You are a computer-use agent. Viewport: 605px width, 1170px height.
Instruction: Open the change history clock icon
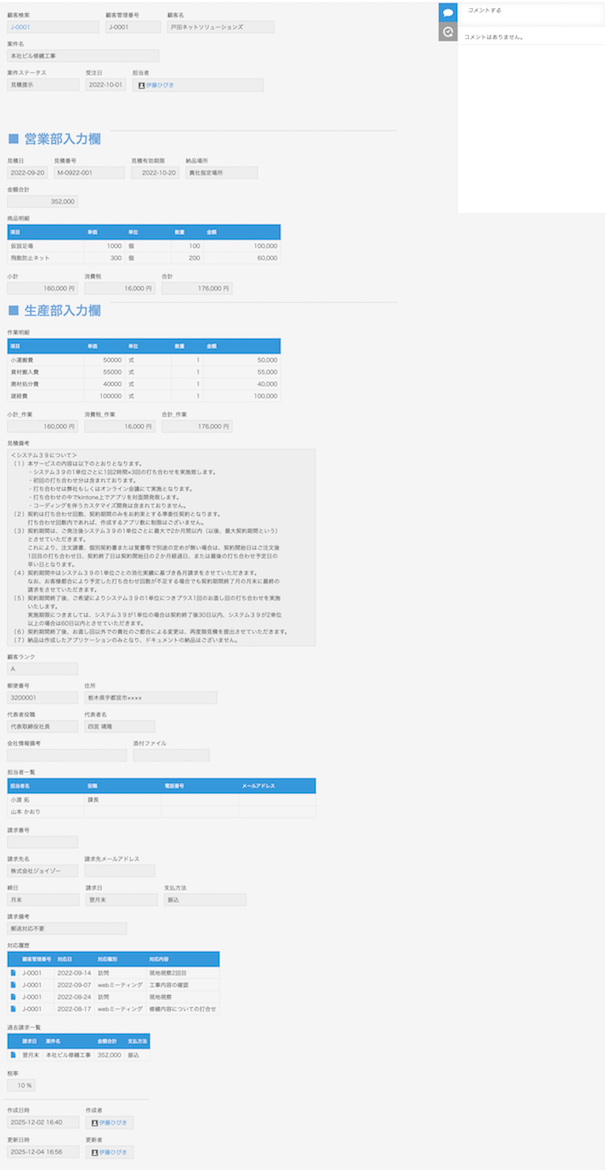coord(448,33)
